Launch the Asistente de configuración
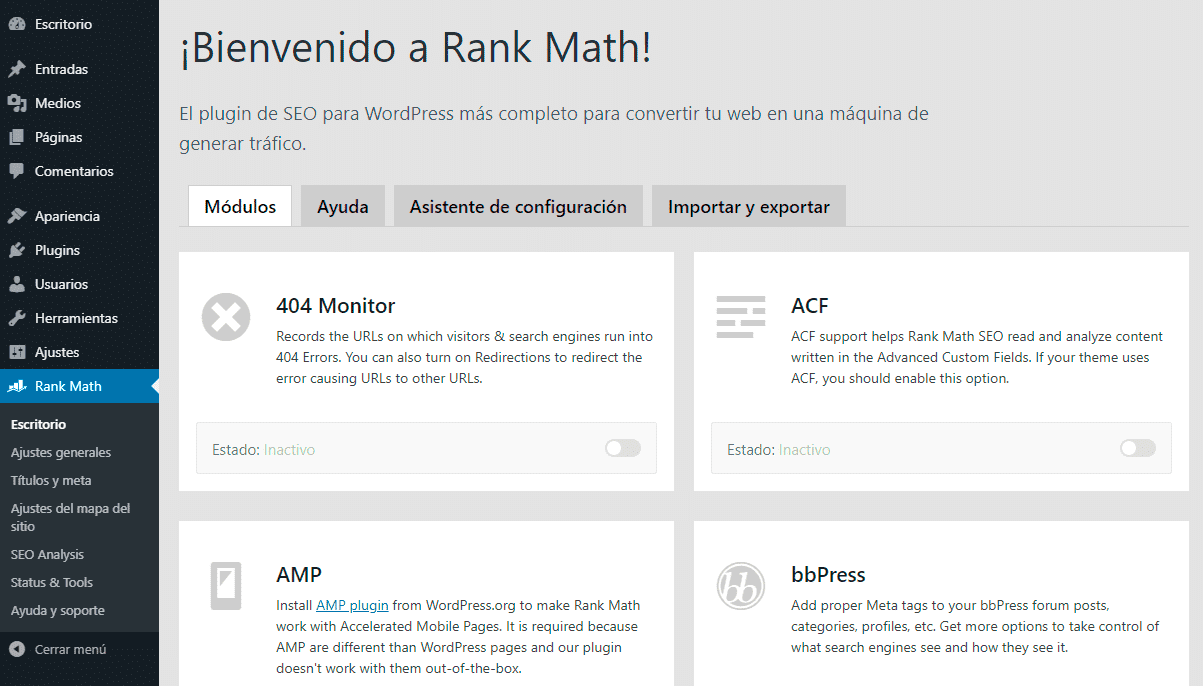Screen dimensions: 1203x686 pos(517,205)
